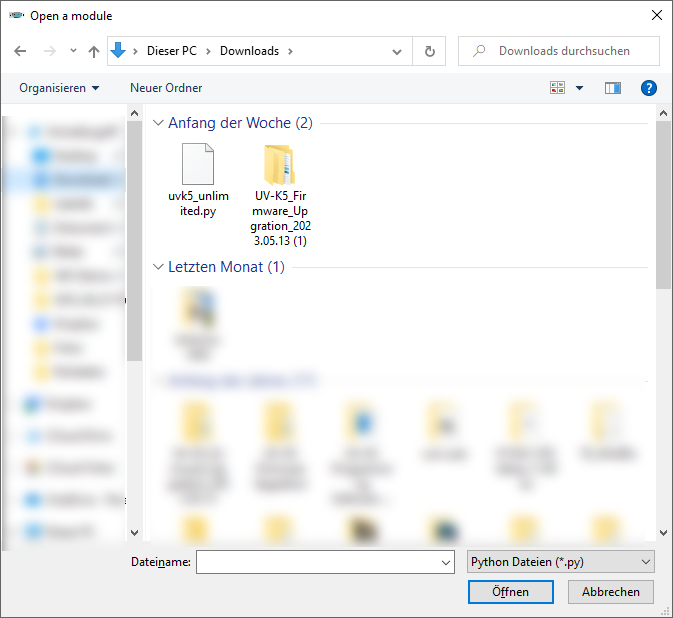Viewport: 673px width, 618px height.
Task: Expand the address bar history dropdown
Action: [397, 51]
